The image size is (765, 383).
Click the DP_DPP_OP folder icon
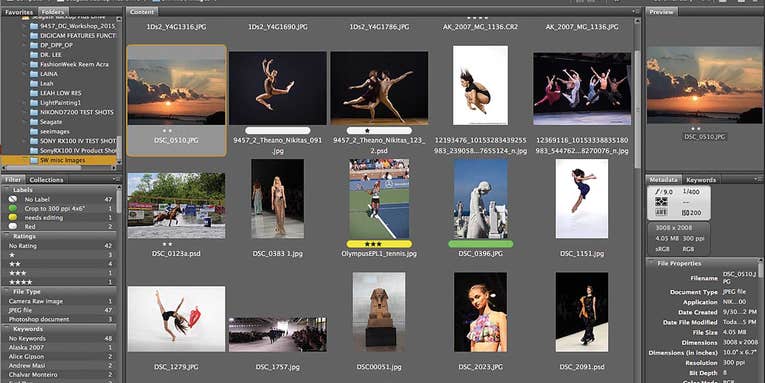point(34,45)
